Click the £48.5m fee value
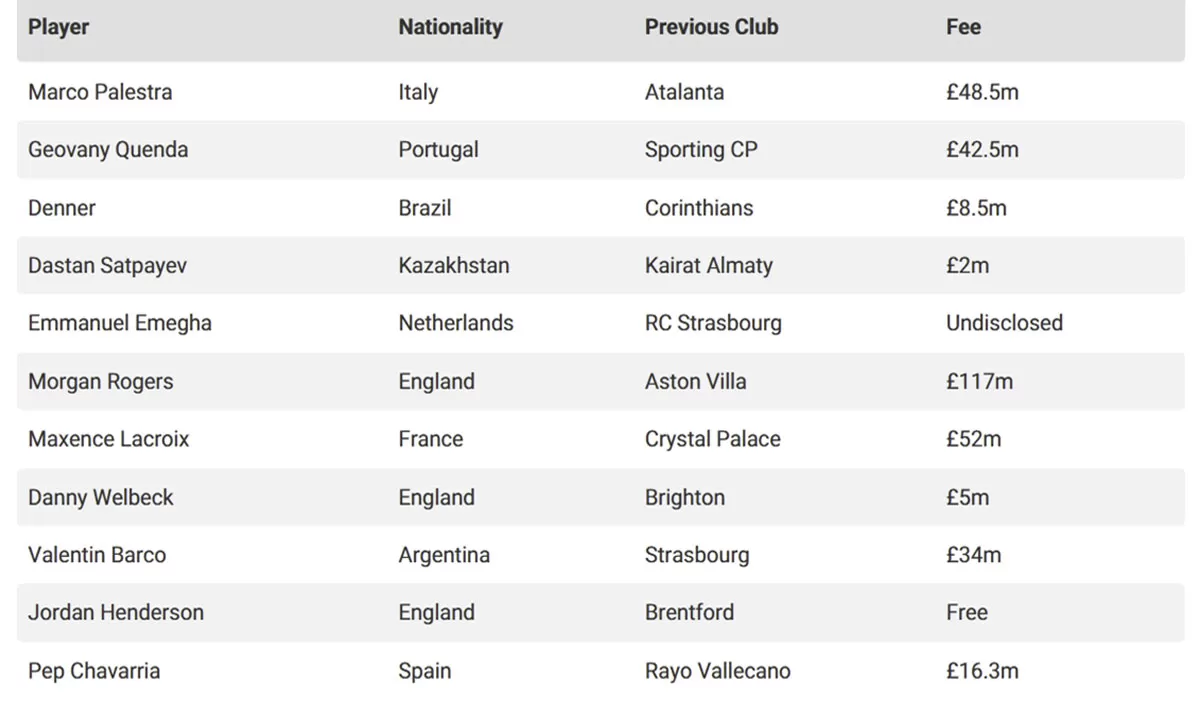This screenshot has width=1200, height=716. 982,92
